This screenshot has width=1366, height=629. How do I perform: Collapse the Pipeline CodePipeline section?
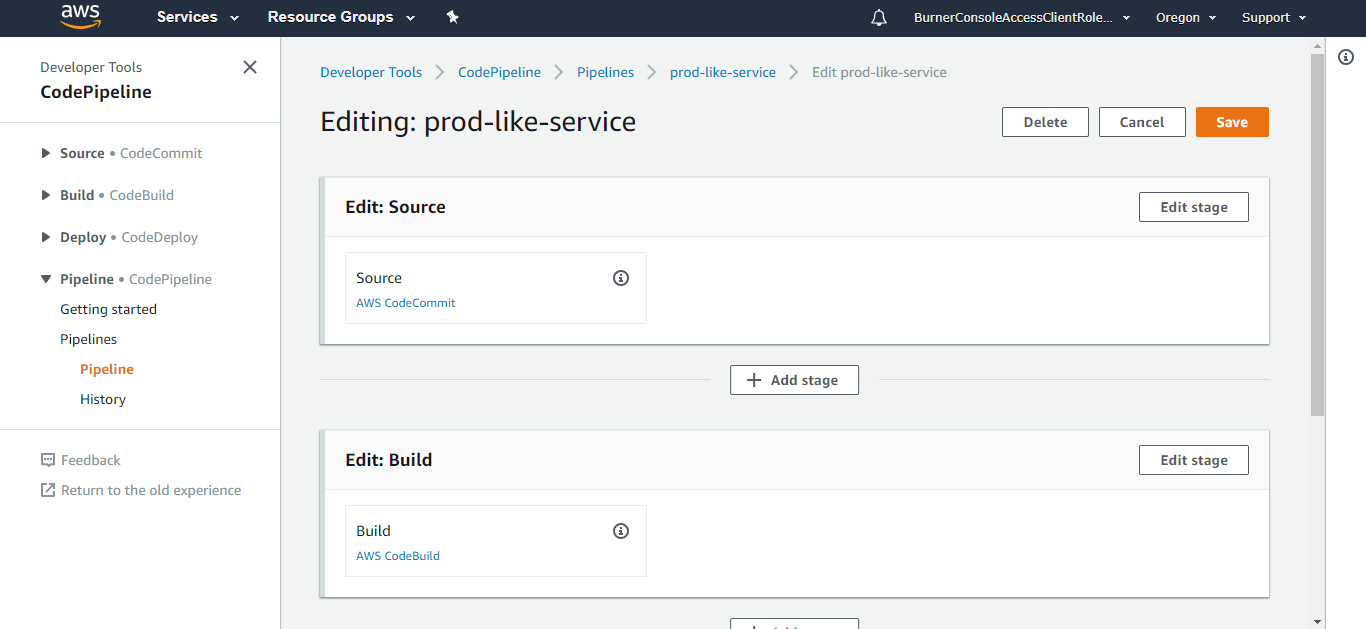tap(126, 279)
